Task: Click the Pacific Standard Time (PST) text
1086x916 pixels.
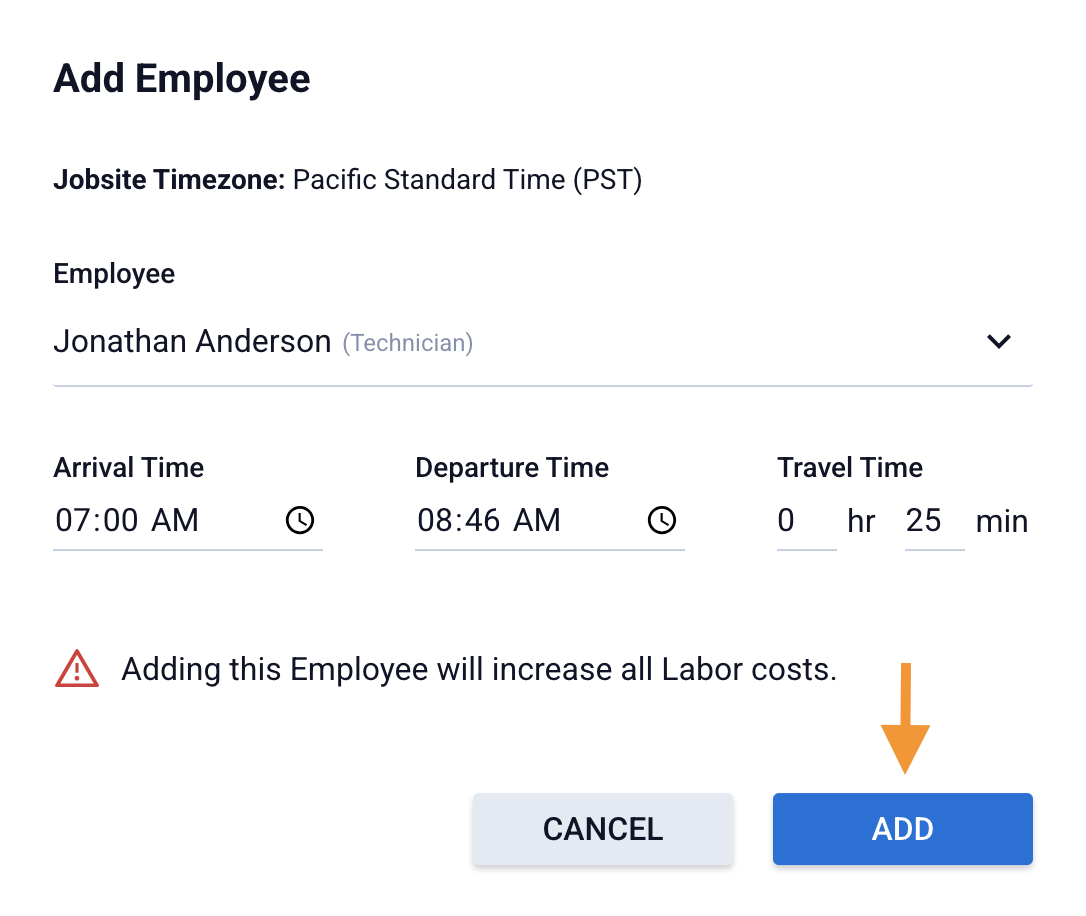Action: [x=467, y=180]
